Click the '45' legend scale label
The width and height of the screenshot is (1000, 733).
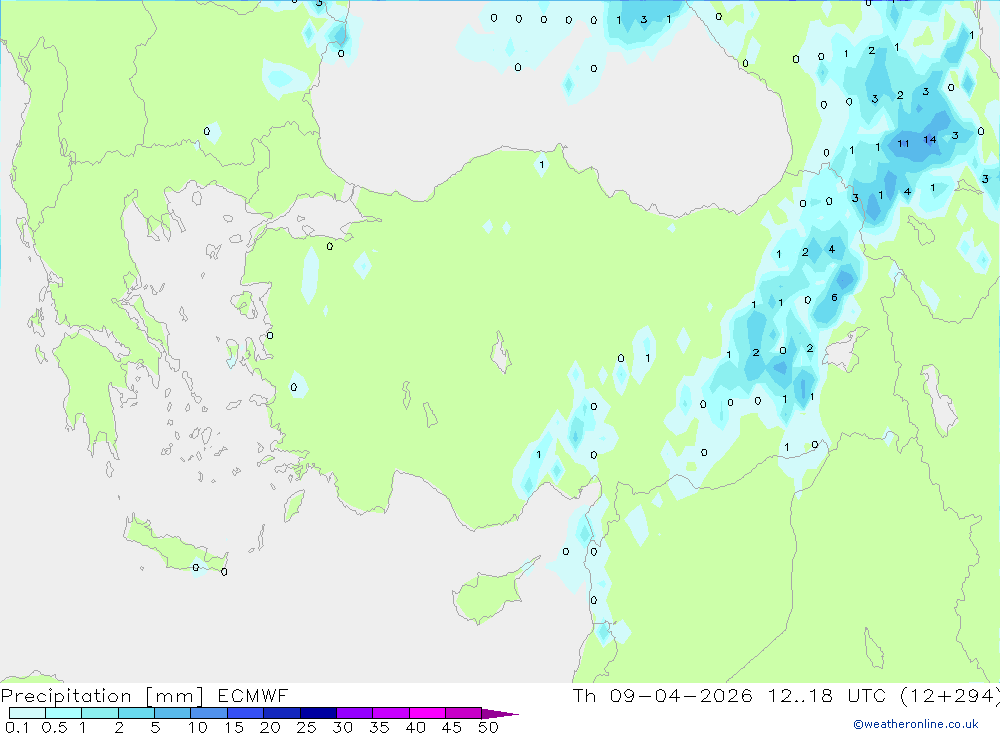(452, 727)
